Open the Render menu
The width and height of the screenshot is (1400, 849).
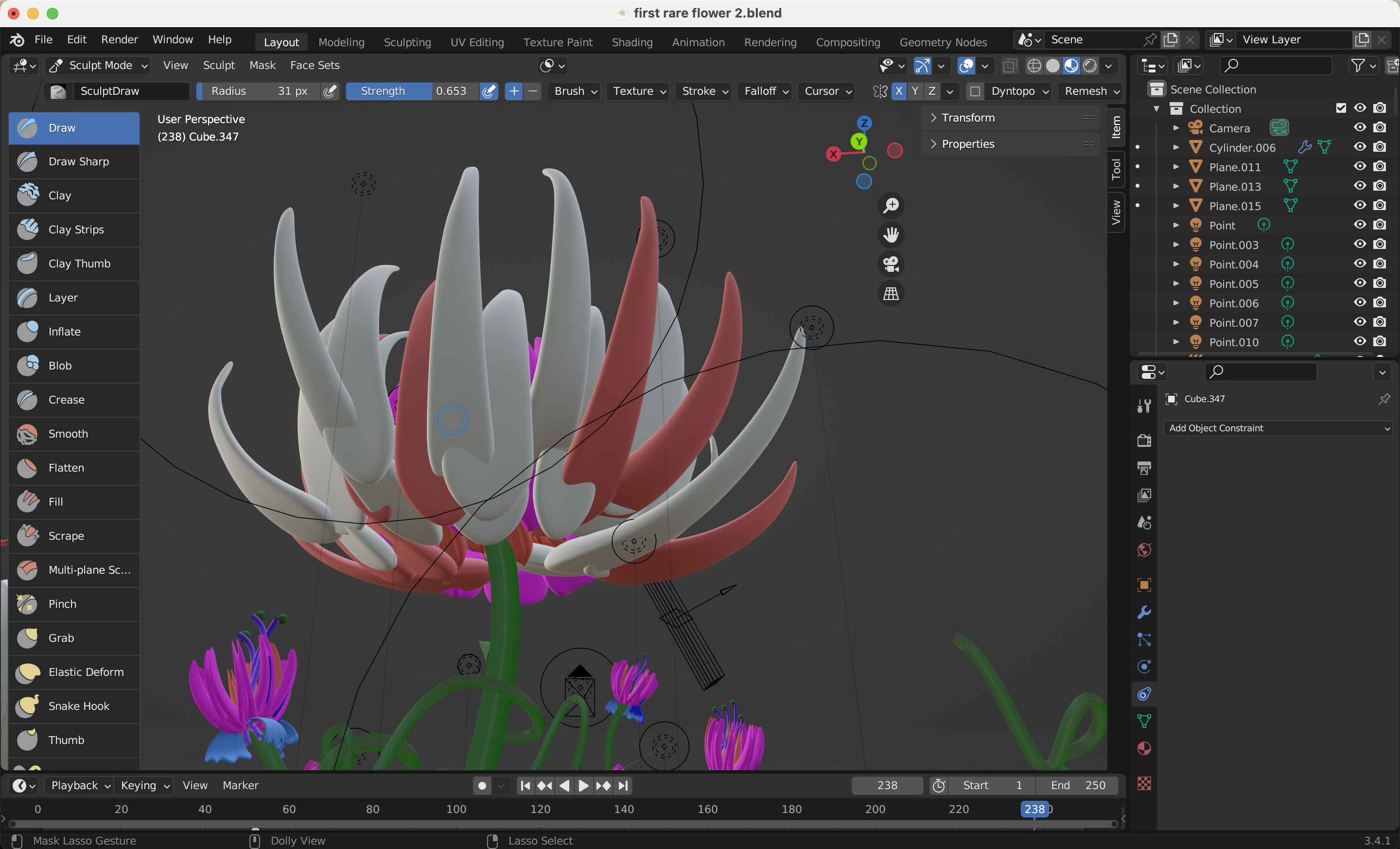point(119,40)
